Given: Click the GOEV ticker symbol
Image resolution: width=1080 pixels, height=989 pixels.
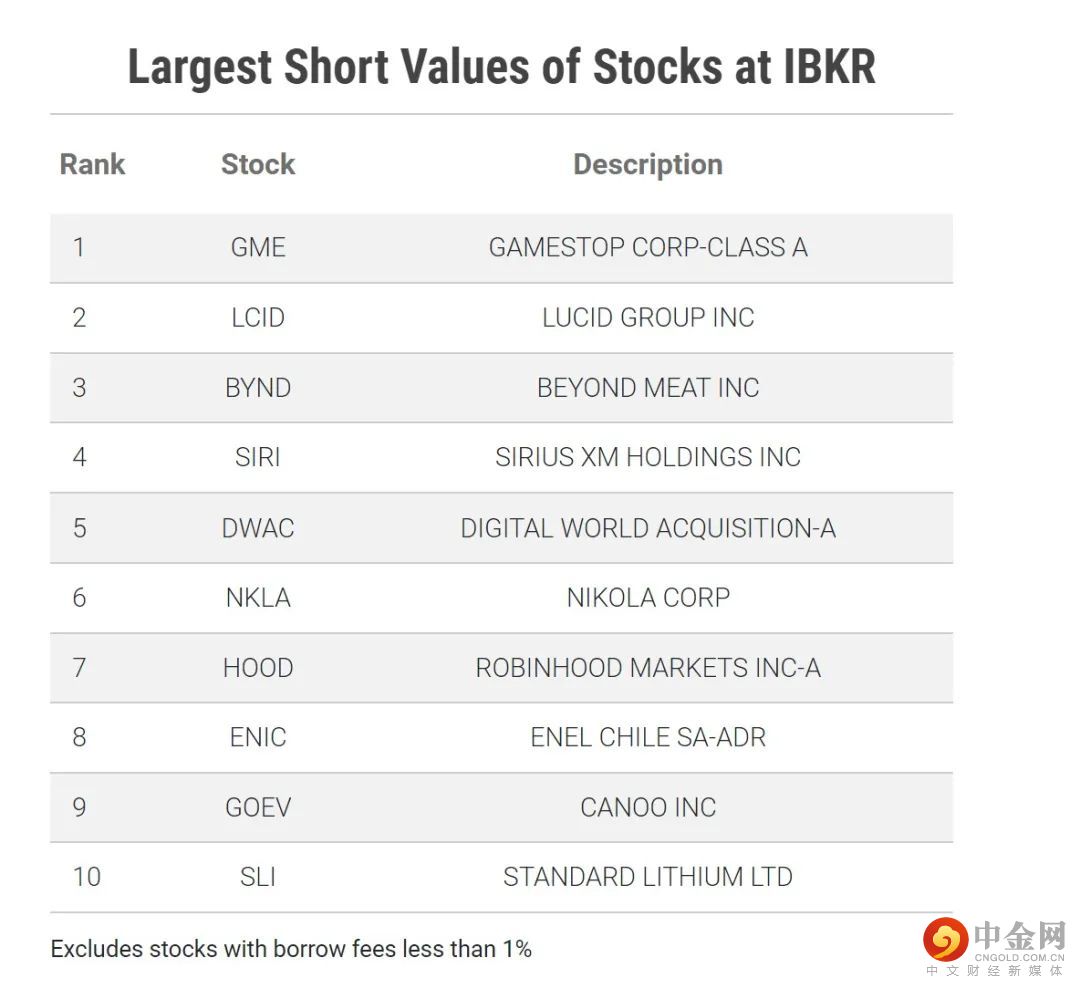Looking at the screenshot, I should click(258, 808).
